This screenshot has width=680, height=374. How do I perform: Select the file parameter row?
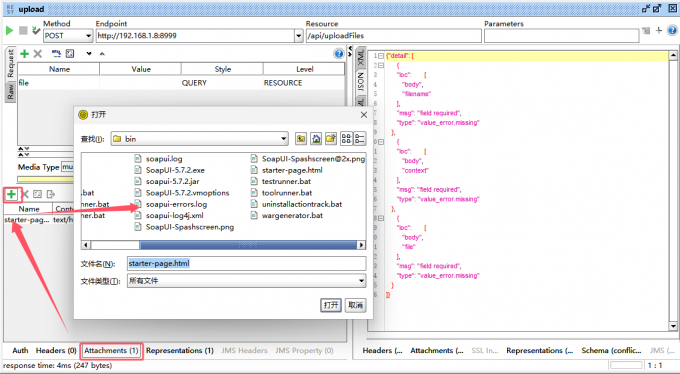181,83
